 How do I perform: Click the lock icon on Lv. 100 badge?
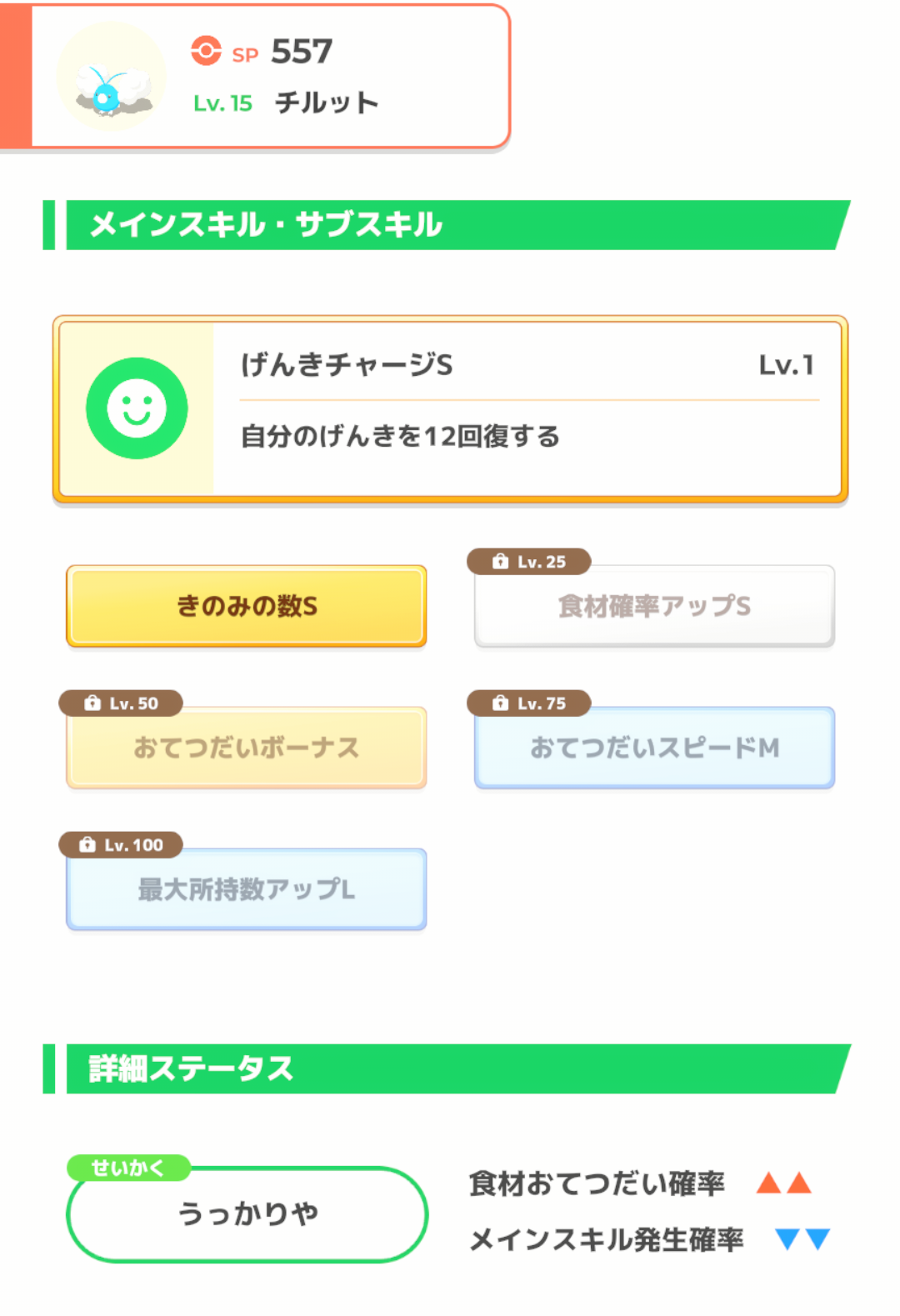click(87, 845)
